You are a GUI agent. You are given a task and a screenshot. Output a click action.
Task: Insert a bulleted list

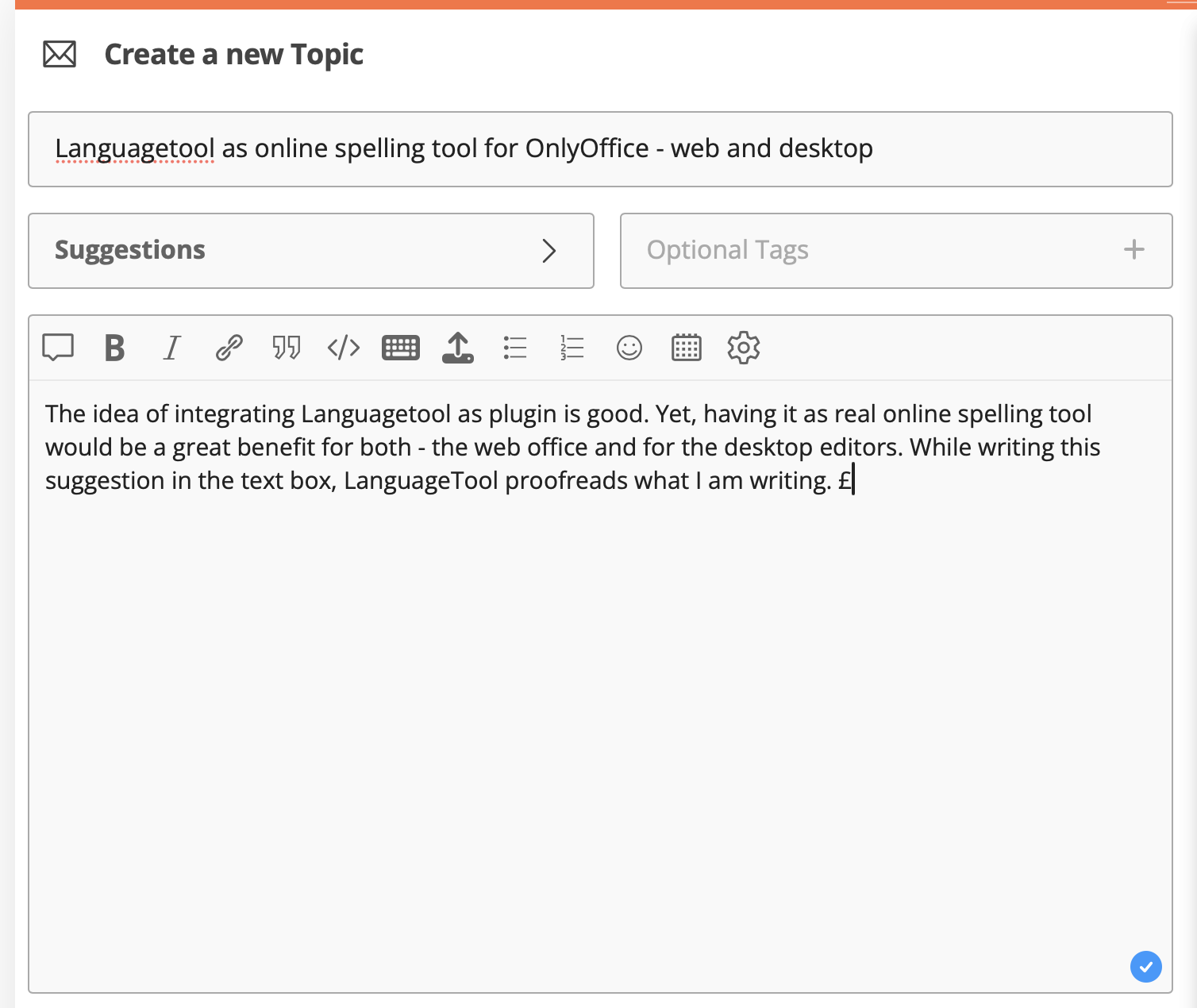[515, 348]
